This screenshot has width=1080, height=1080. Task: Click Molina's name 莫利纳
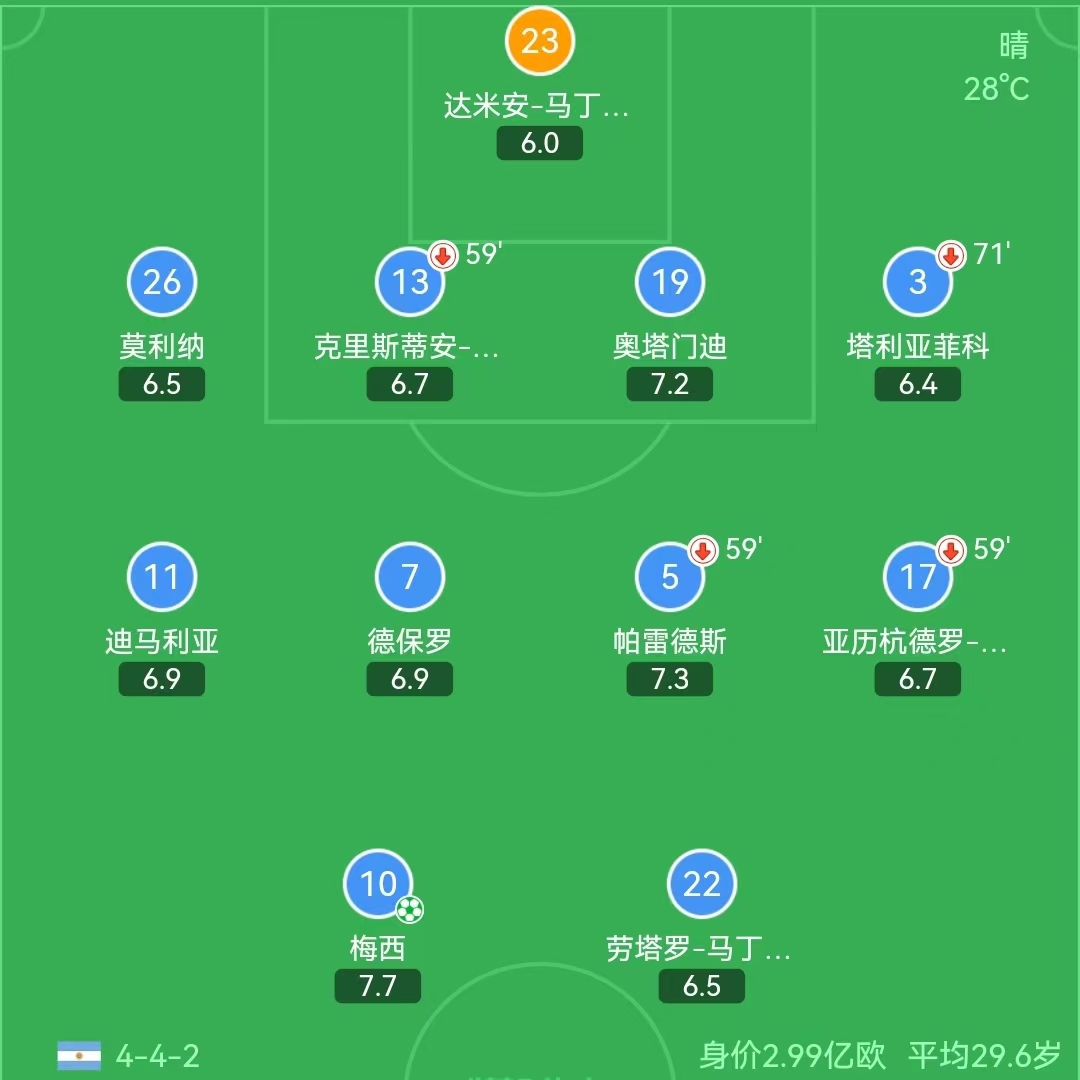click(x=162, y=348)
